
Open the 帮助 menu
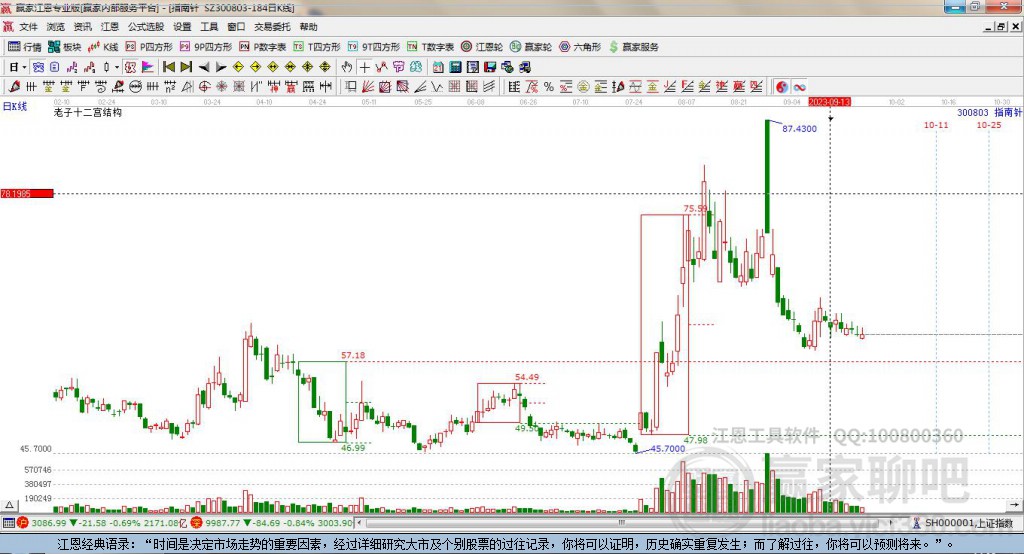(x=308, y=27)
